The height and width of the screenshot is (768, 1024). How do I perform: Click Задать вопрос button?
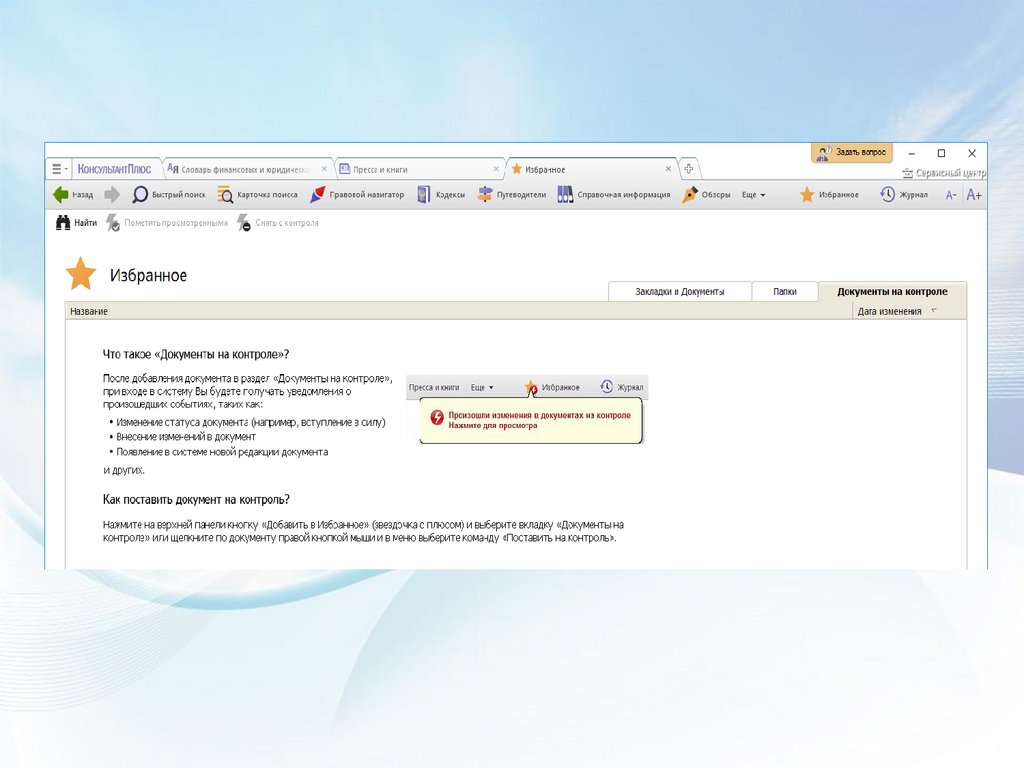(x=852, y=152)
